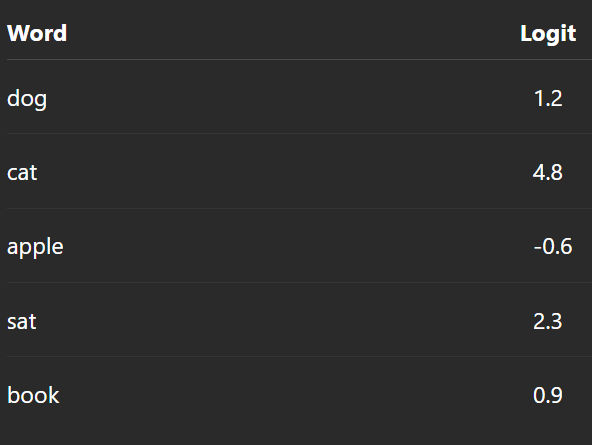Click the Word column header
The height and width of the screenshot is (445, 592).
pyautogui.click(x=37, y=33)
